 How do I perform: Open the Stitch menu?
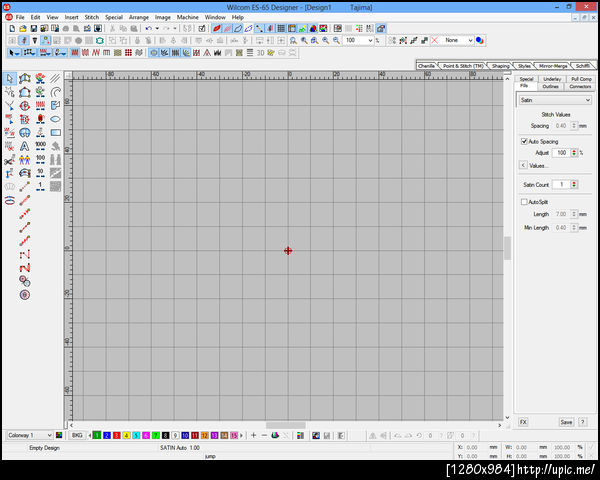[92, 17]
